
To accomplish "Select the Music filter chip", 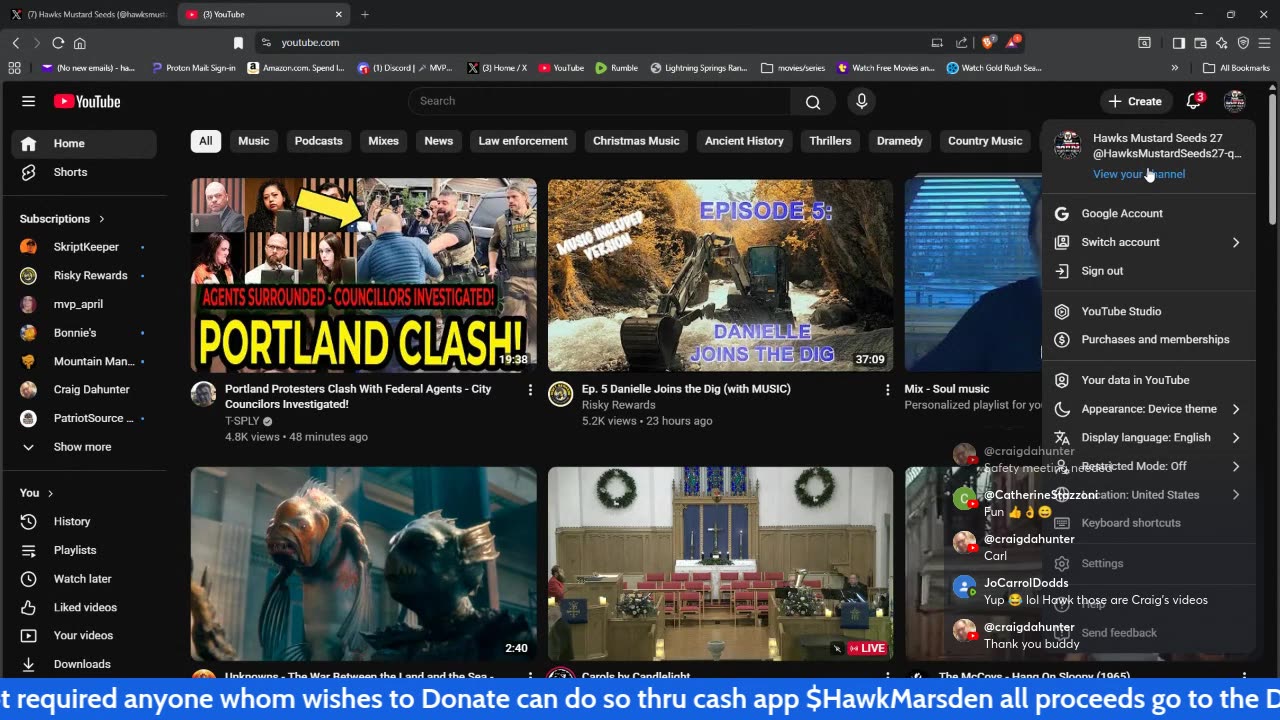I will click(x=254, y=141).
